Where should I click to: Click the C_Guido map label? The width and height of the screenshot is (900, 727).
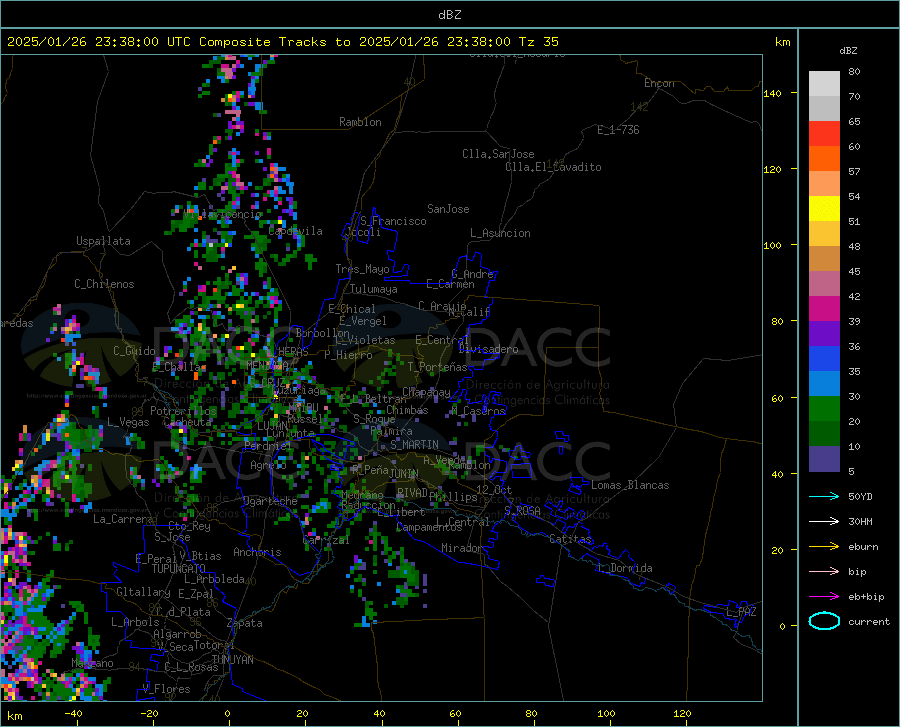(134, 351)
